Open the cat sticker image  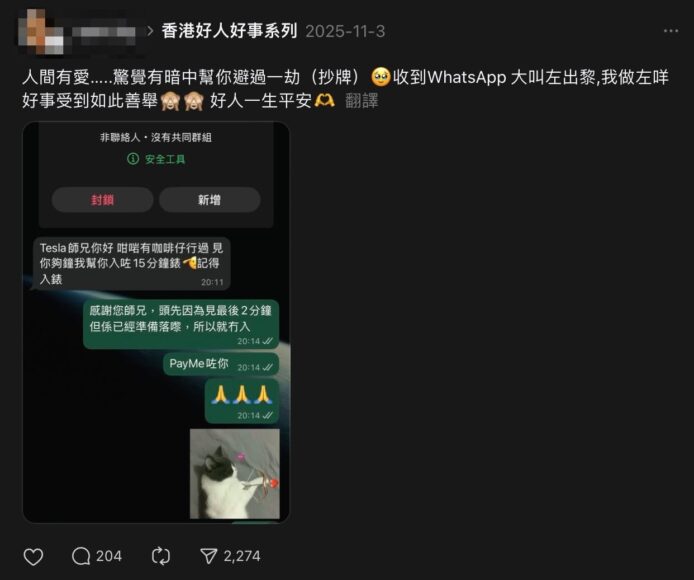(235, 473)
